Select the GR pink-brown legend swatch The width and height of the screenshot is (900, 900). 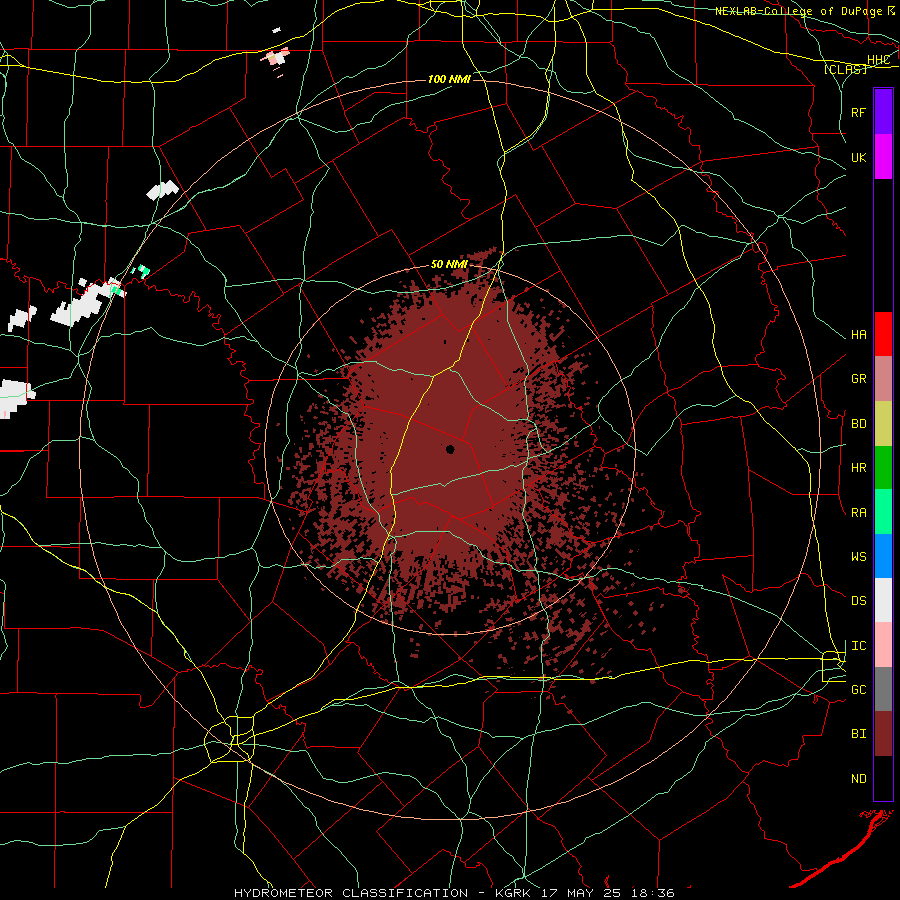tap(883, 379)
